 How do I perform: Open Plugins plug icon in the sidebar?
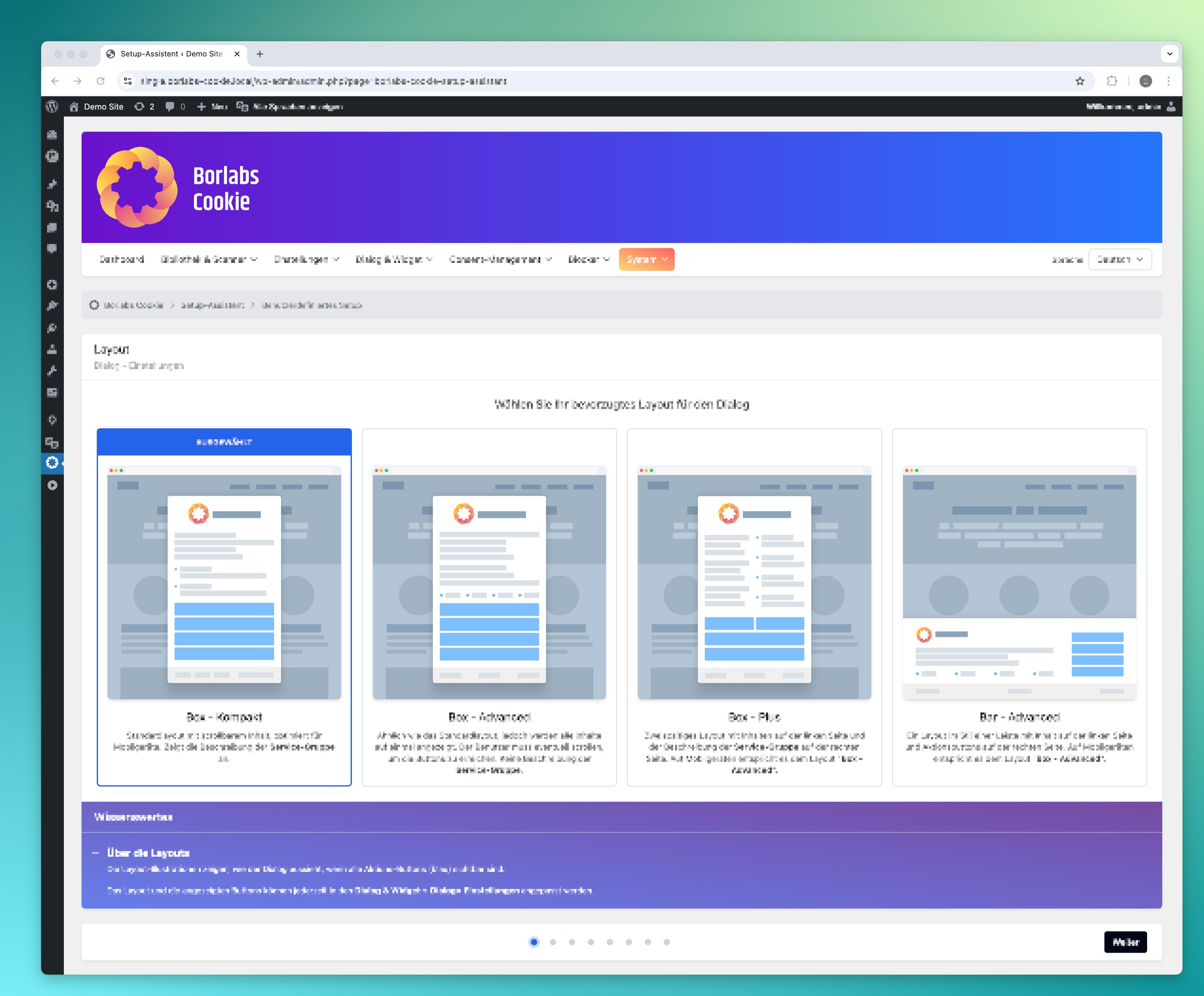click(52, 328)
